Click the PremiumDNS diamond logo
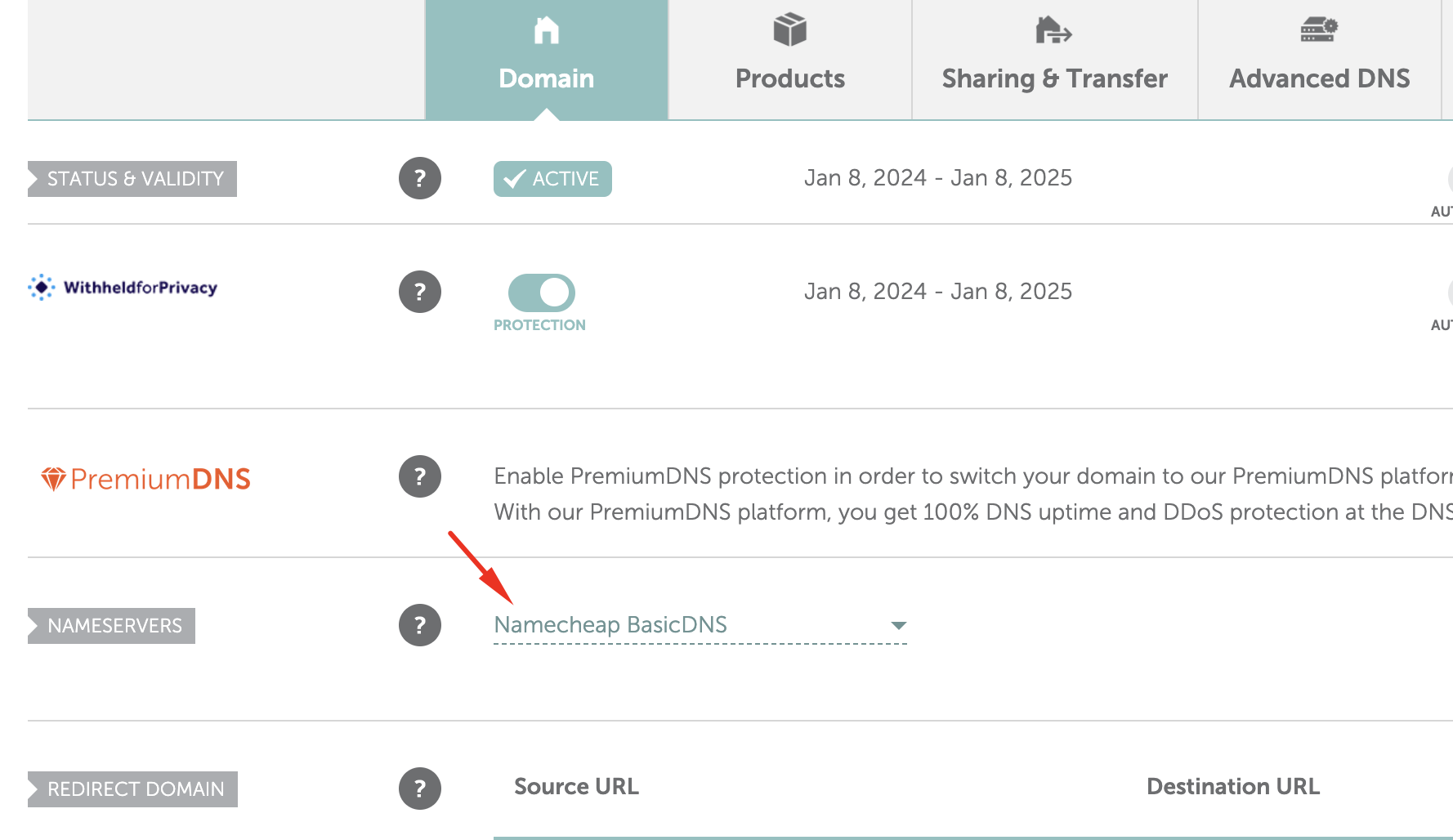The width and height of the screenshot is (1453, 840). click(x=54, y=479)
